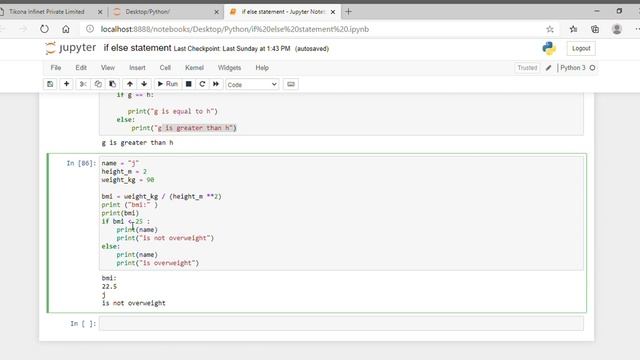Cut selected cells with scissors icon
Viewport: 640px width, 360px height.
[83, 84]
